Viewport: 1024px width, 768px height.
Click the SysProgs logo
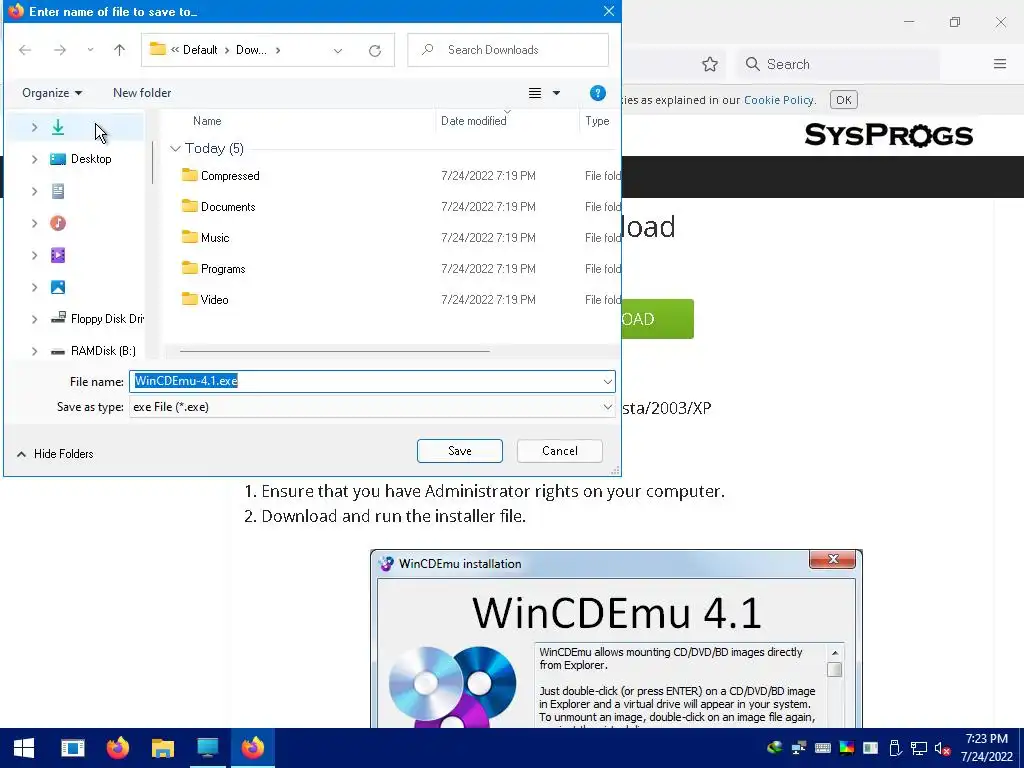pyautogui.click(x=889, y=135)
